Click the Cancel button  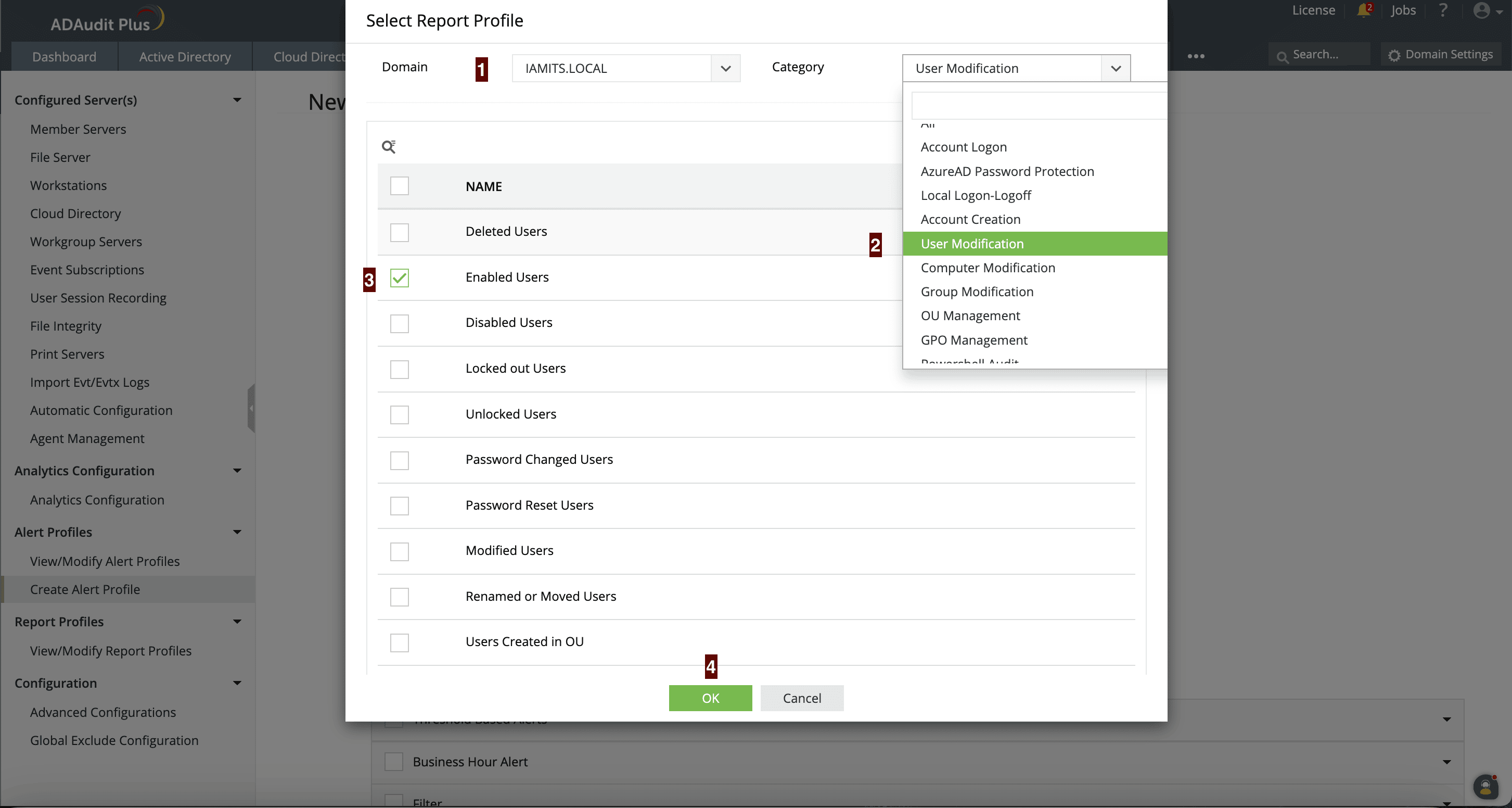click(x=802, y=698)
